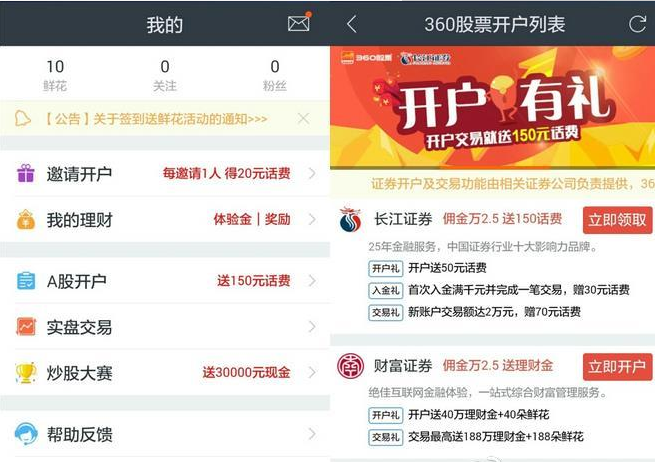The image size is (655, 462).
Task: Open chevron on the 实盘交易 row
Action: coord(312,327)
